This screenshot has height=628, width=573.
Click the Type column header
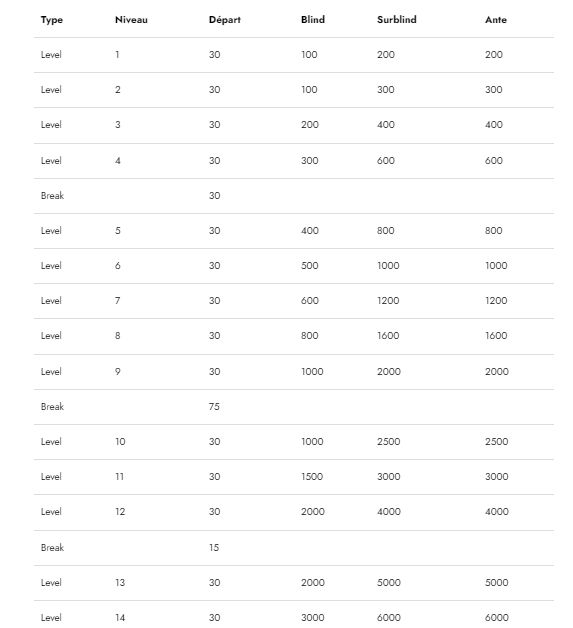coord(52,20)
